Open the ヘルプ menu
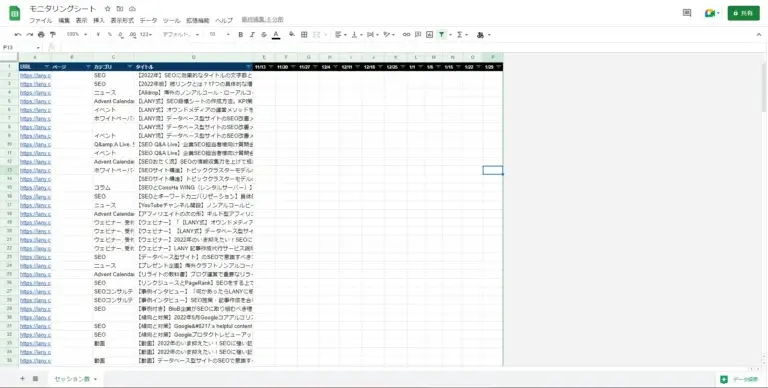The width and height of the screenshot is (768, 388). coord(224,21)
